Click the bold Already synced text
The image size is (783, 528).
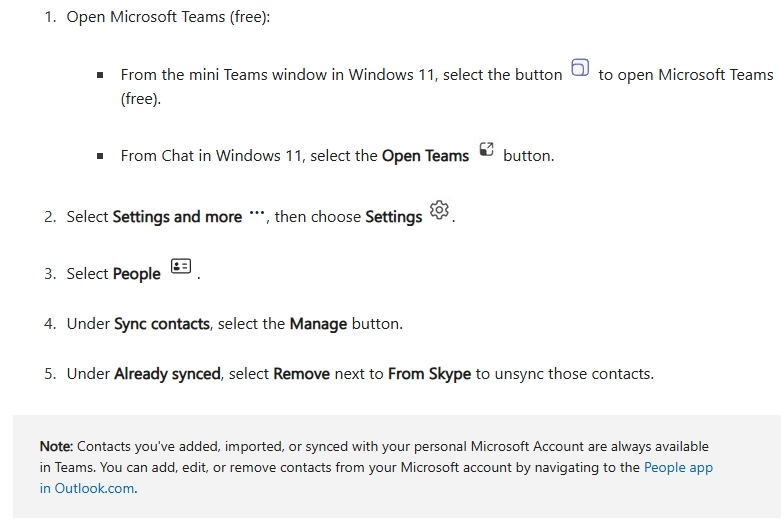tap(167, 374)
